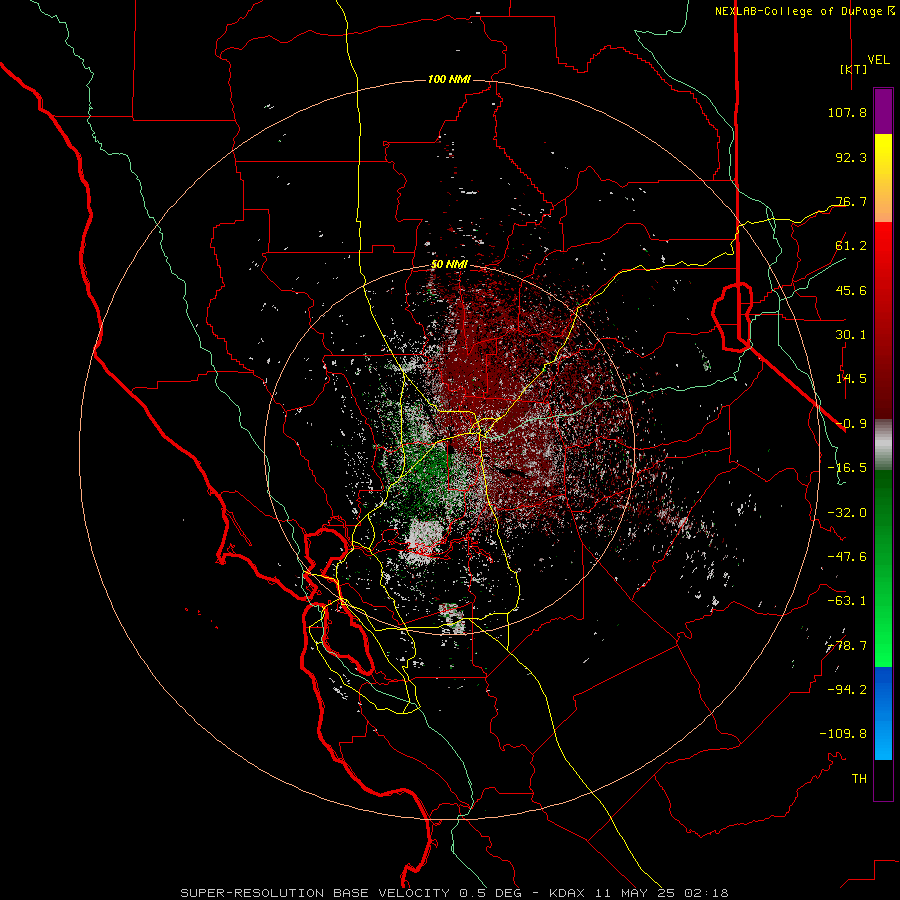This screenshot has height=900, width=900.
Task: Click the yellow-orange segment of the color bar
Action: tap(883, 178)
